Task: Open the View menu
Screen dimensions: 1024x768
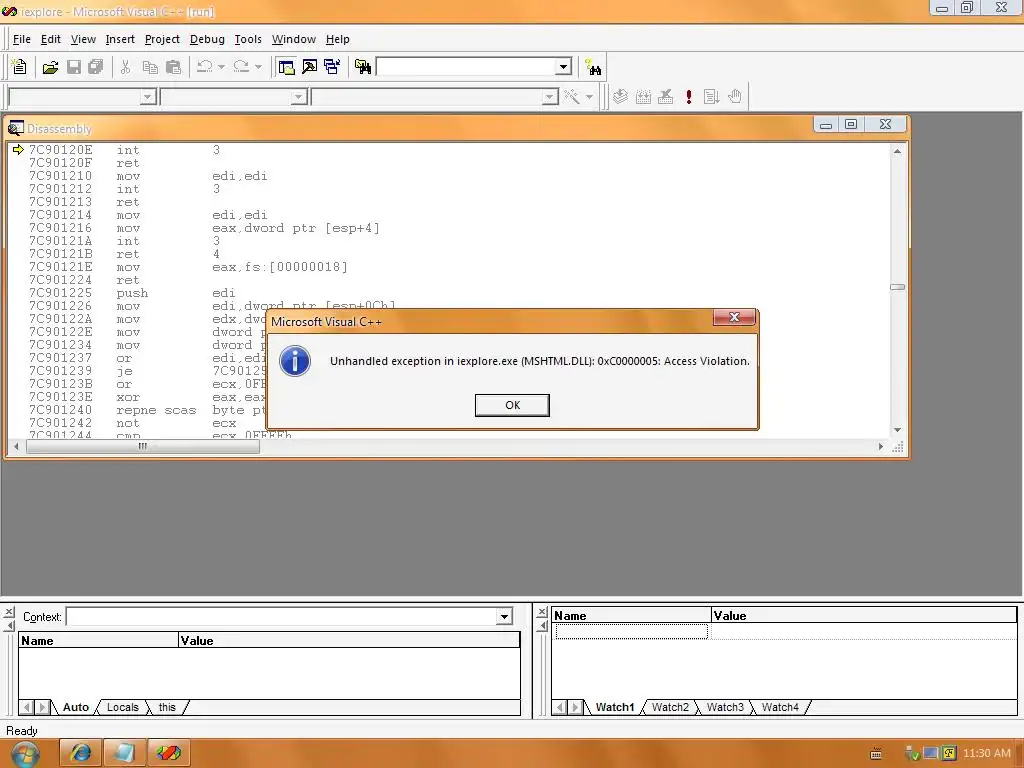Action: pos(83,39)
